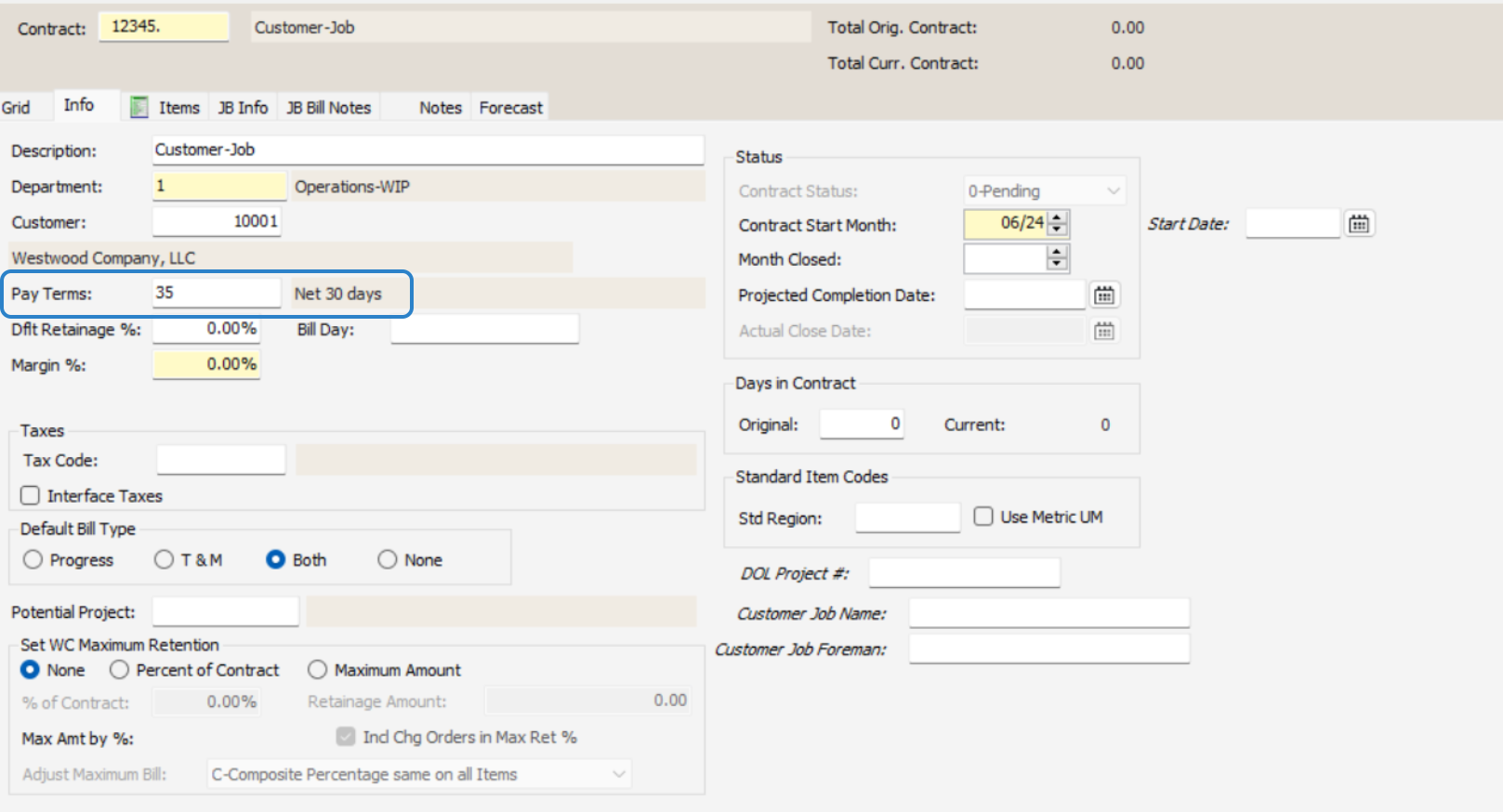Select Progress default bill type
This screenshot has height=812, width=1503.
click(33, 559)
